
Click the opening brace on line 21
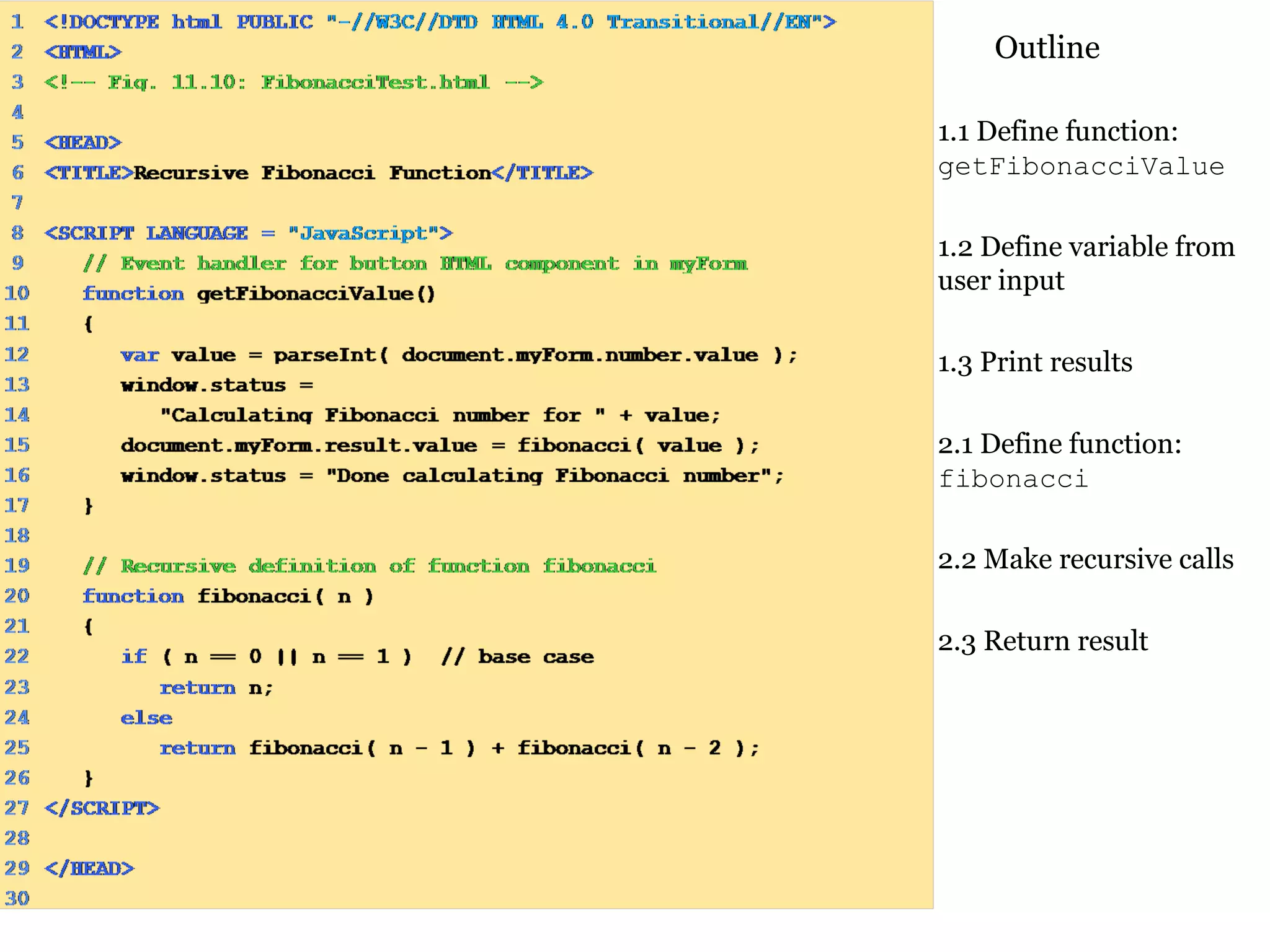pos(89,627)
